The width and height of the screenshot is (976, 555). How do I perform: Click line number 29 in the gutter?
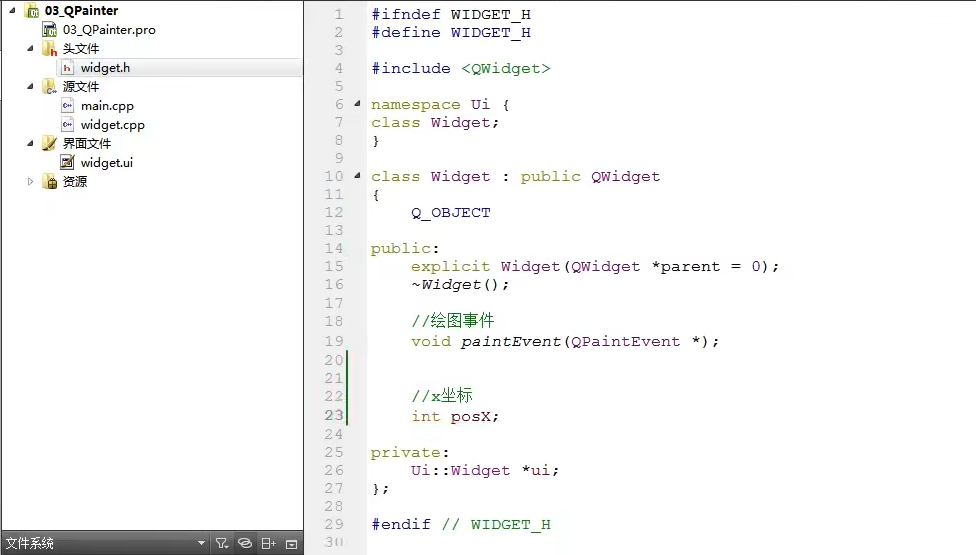(x=334, y=524)
